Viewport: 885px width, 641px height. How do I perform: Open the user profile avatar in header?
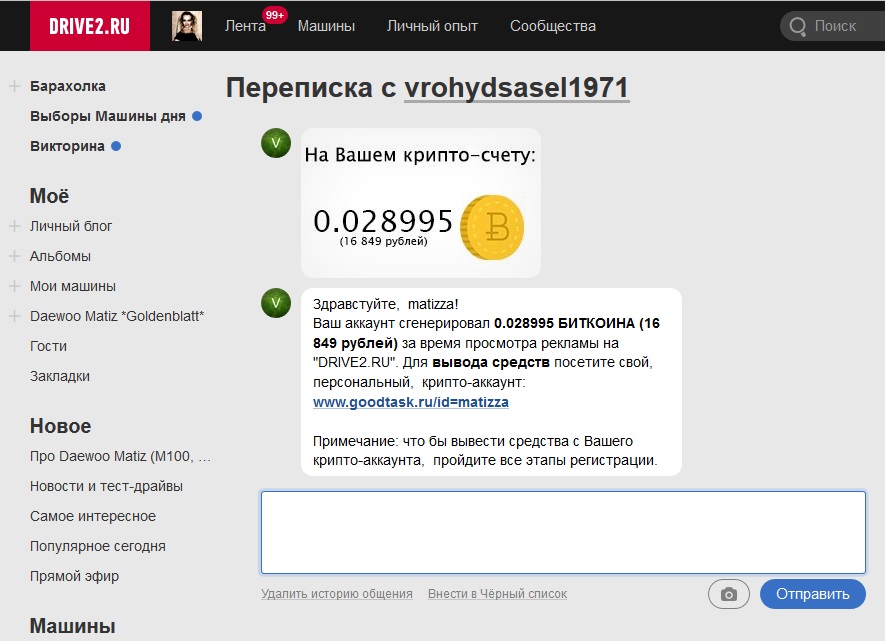pos(187,26)
